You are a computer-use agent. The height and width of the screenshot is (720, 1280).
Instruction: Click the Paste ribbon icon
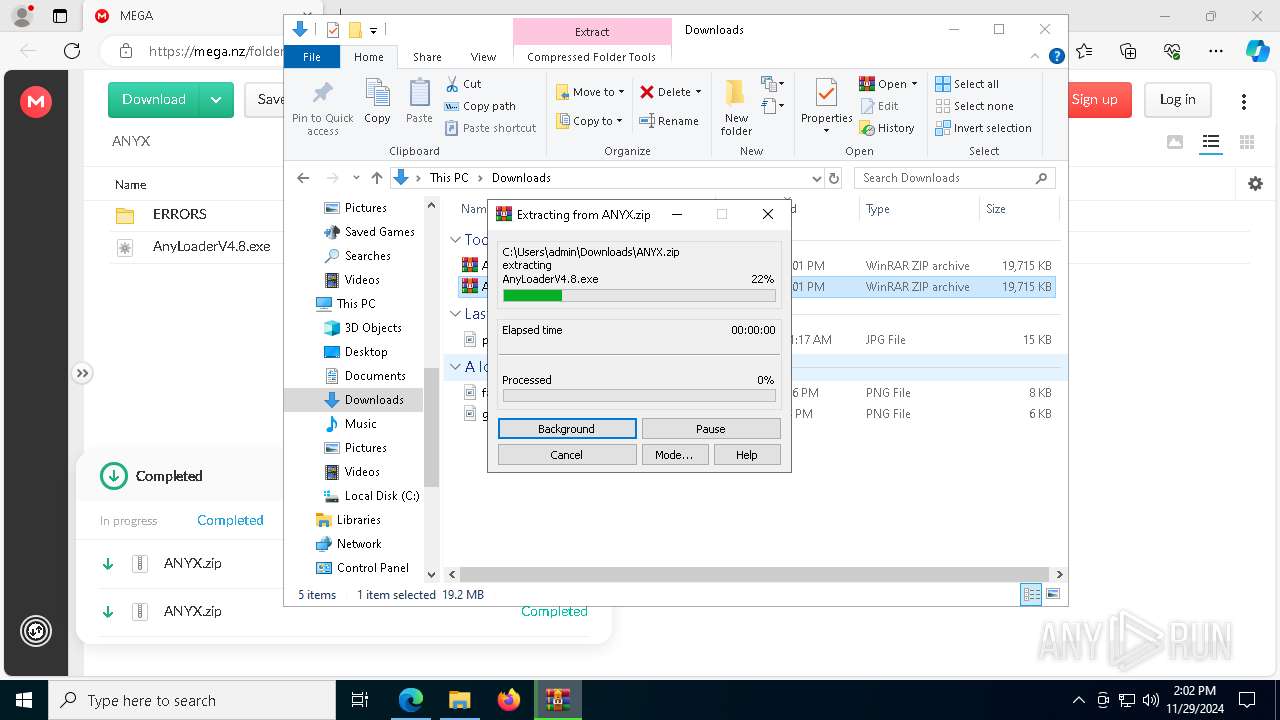point(419,101)
